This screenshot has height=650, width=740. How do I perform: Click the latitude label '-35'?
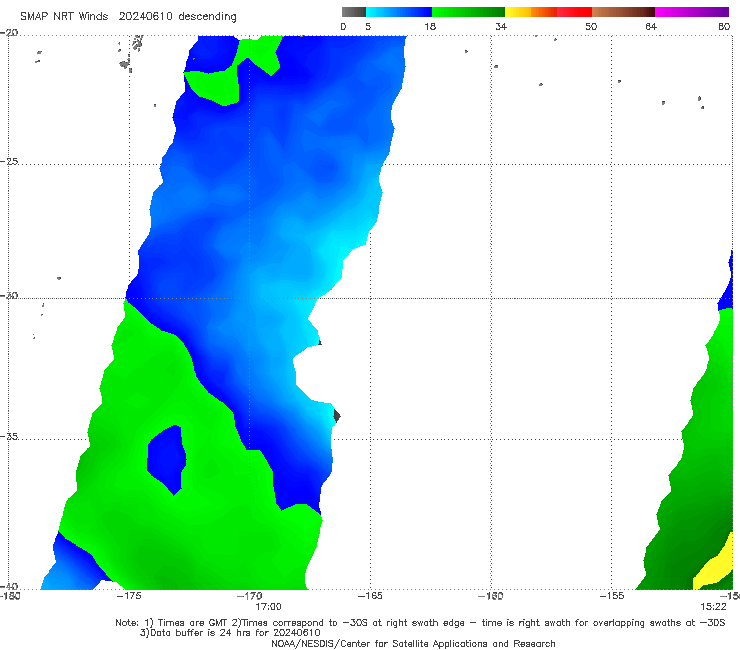click(x=9, y=436)
